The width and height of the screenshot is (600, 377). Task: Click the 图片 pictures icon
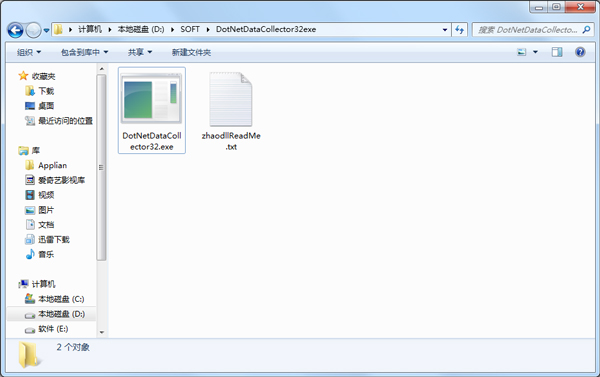coord(30,210)
